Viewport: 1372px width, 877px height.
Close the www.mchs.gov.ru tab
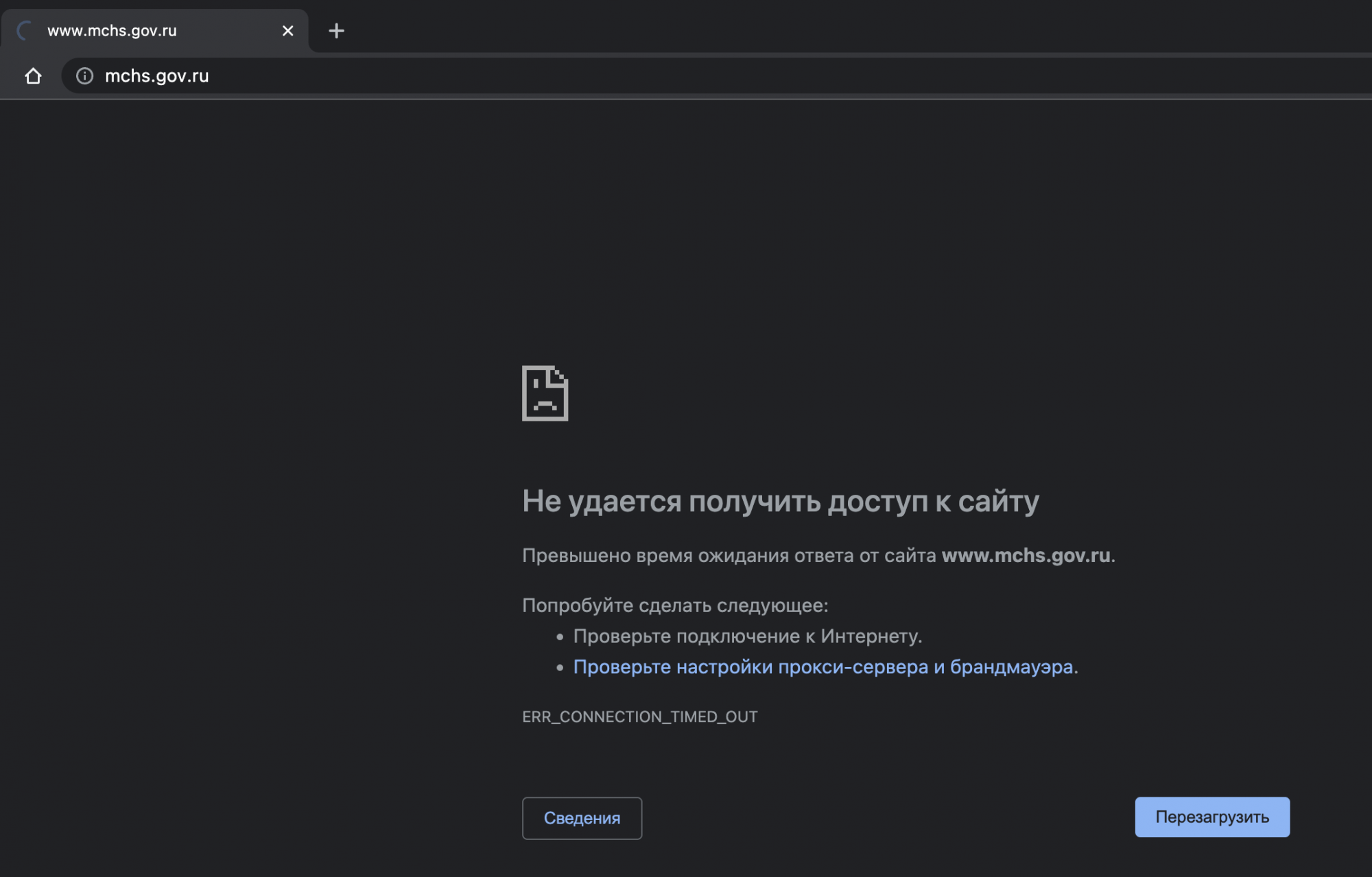click(x=288, y=31)
